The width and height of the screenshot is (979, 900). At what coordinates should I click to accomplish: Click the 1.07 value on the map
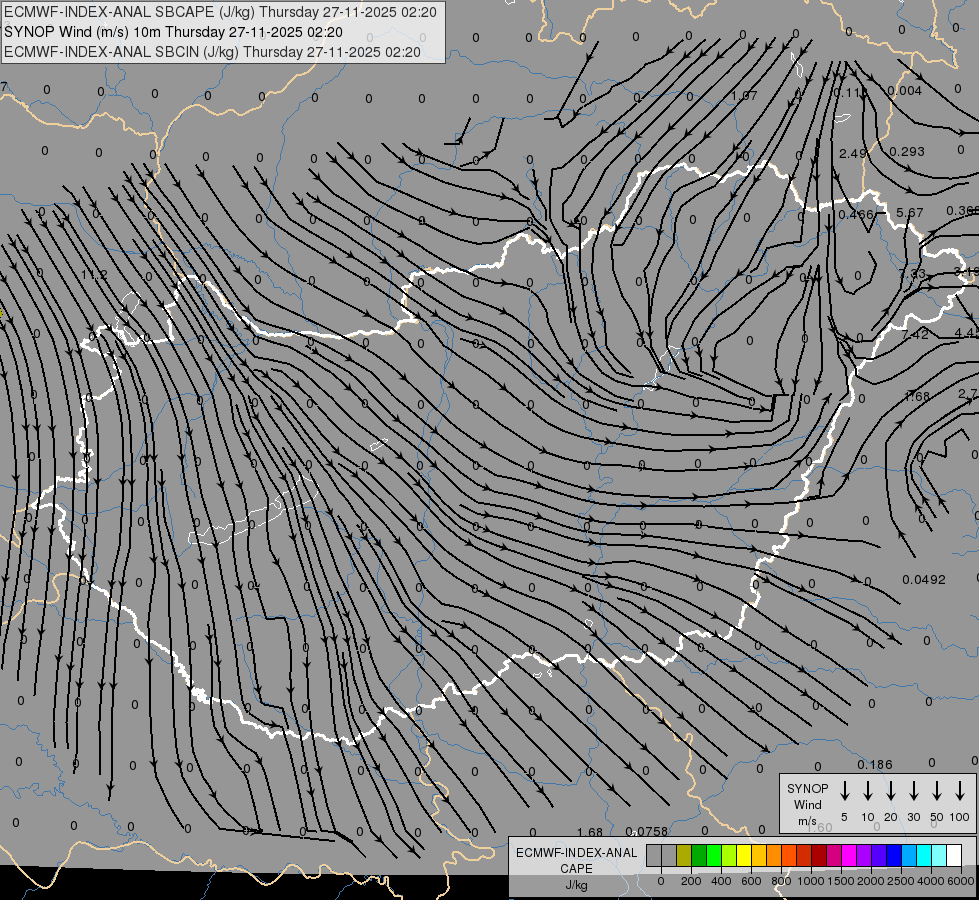[744, 96]
